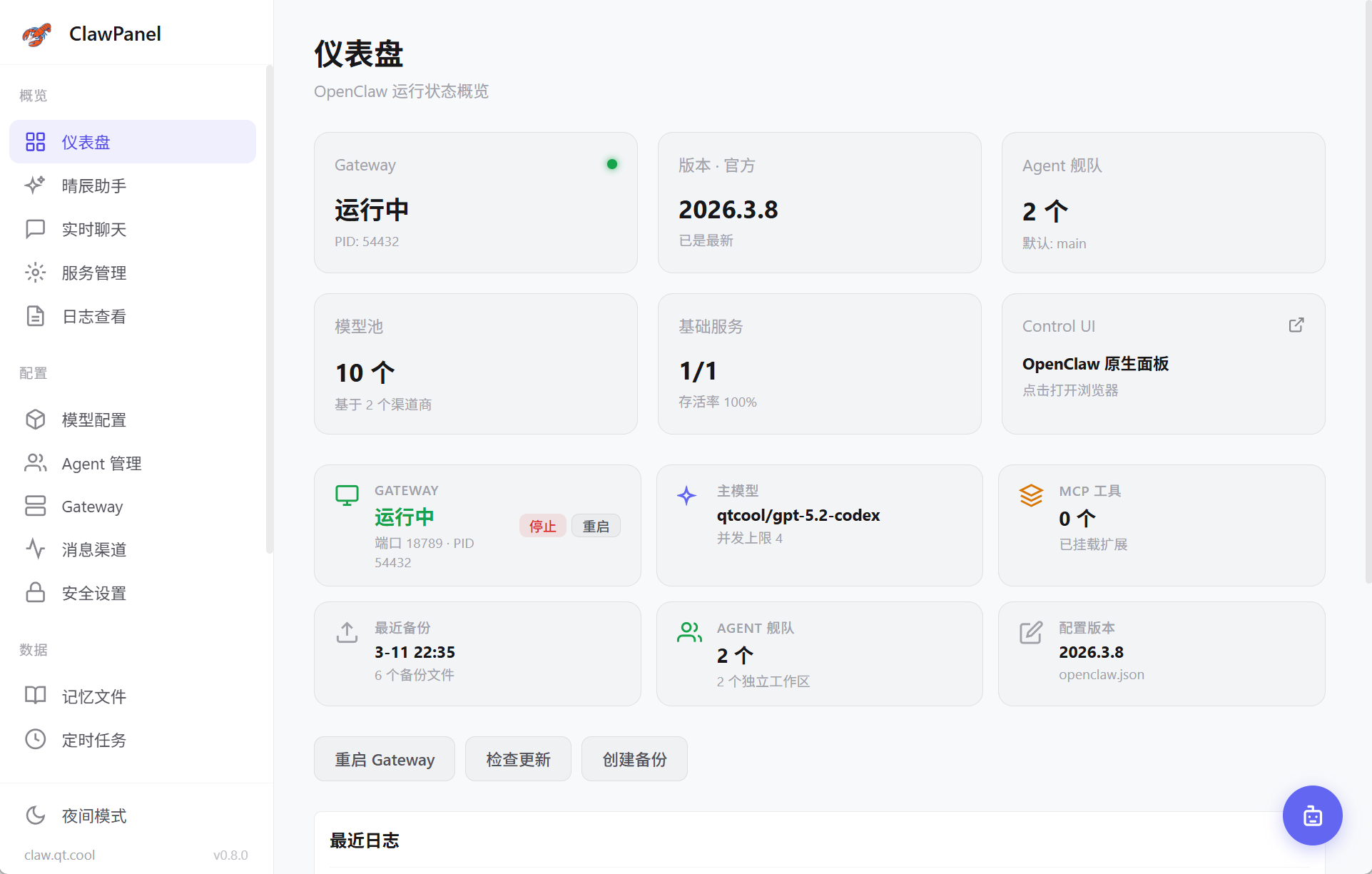Click the 重启 Gateway button
Viewport: 1372px width, 874px height.
click(x=385, y=758)
